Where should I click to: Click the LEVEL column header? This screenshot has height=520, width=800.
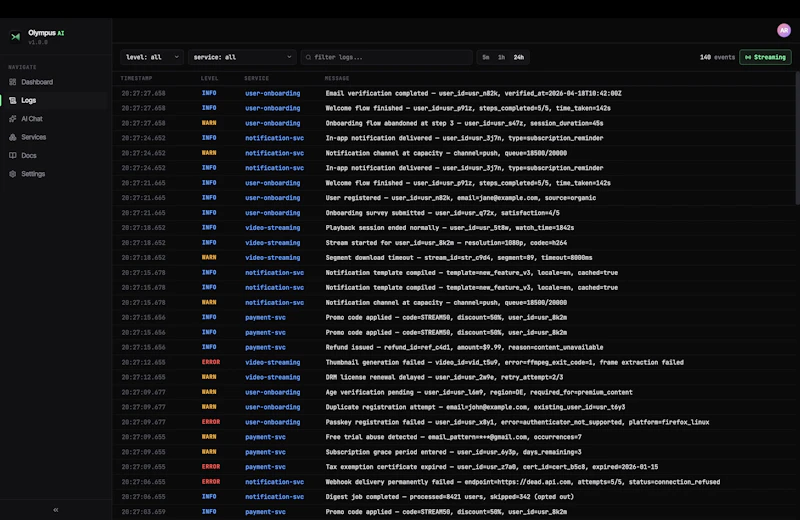tap(210, 78)
